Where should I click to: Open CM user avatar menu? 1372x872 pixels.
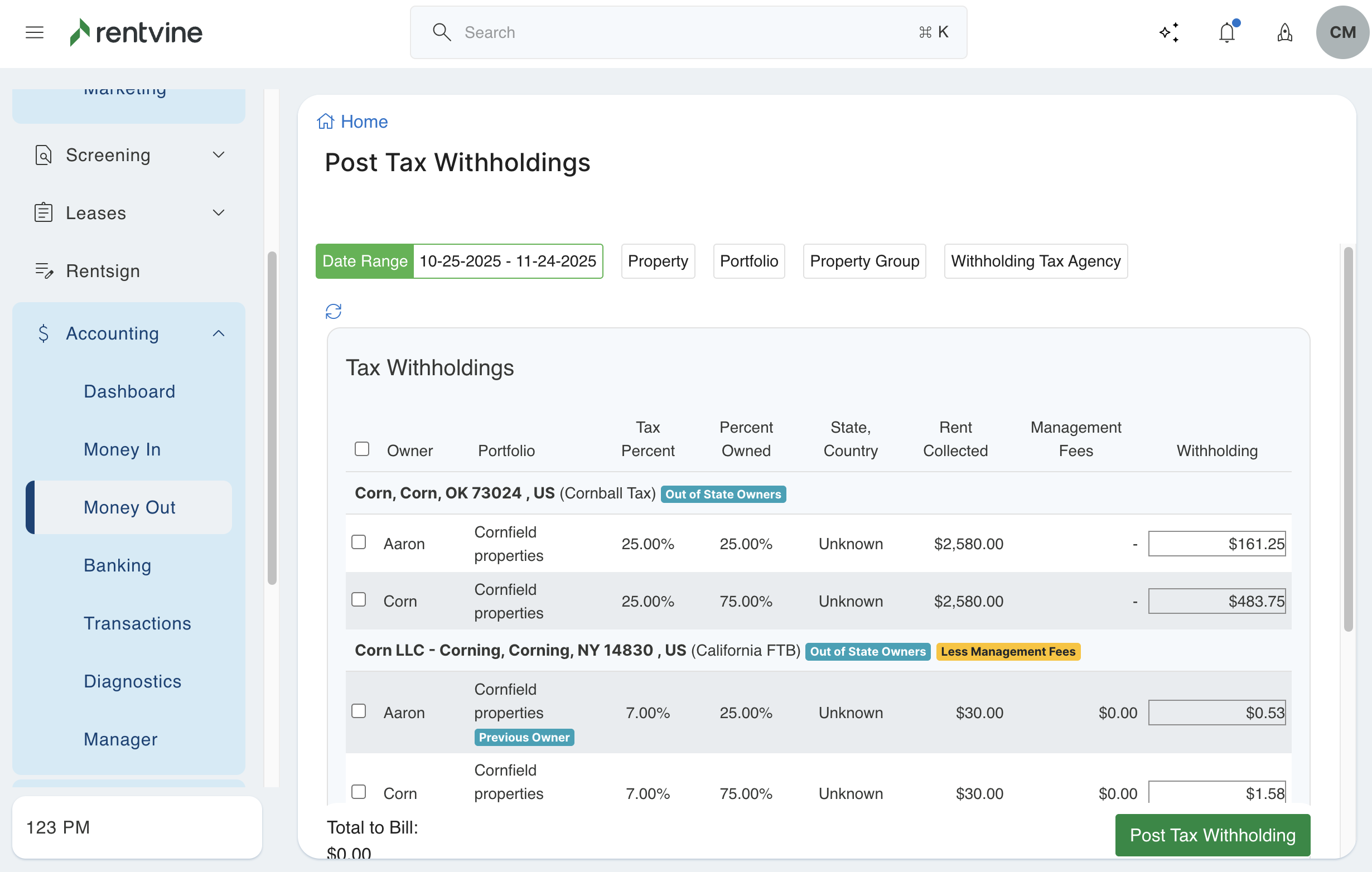1342,32
